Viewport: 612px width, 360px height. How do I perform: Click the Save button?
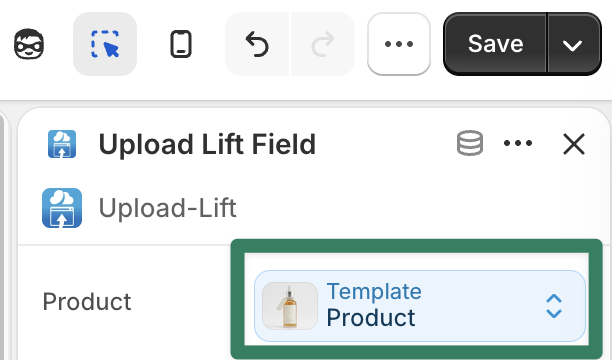point(495,43)
